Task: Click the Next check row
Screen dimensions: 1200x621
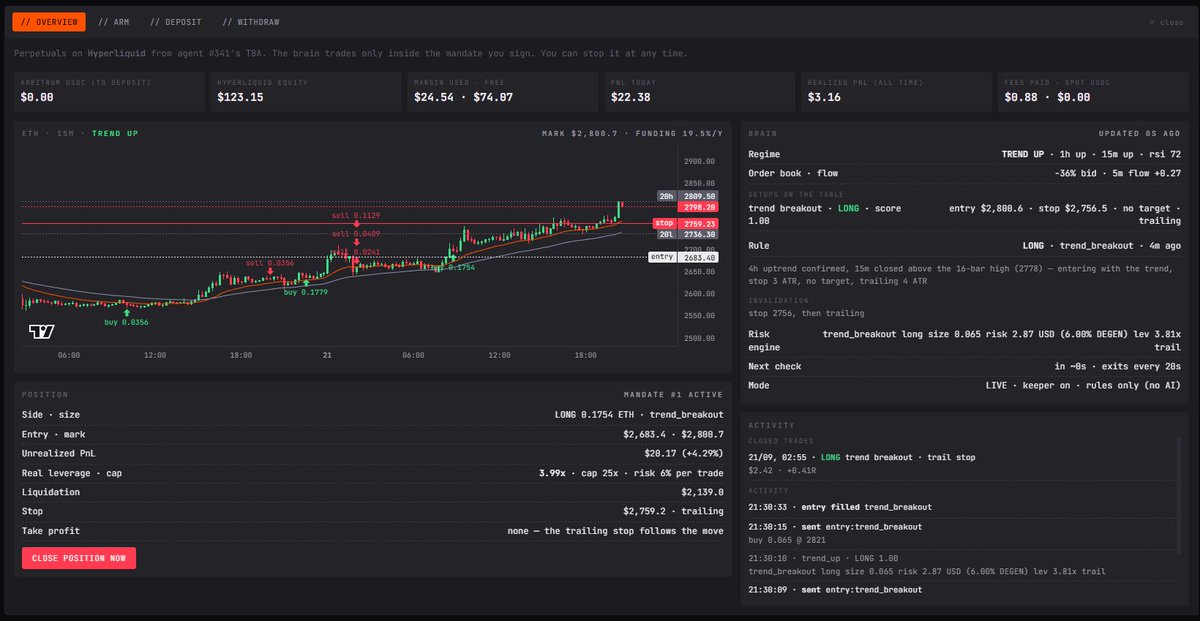Action: coord(964,366)
